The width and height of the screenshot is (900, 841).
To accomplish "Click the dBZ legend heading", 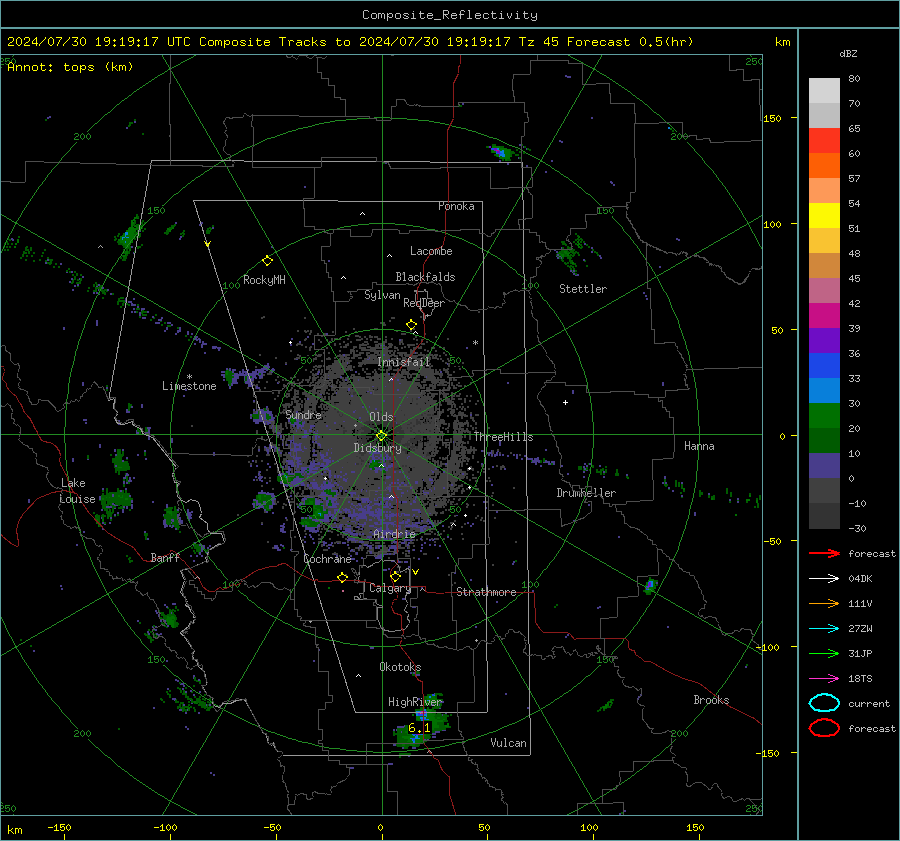I will pyautogui.click(x=848, y=54).
